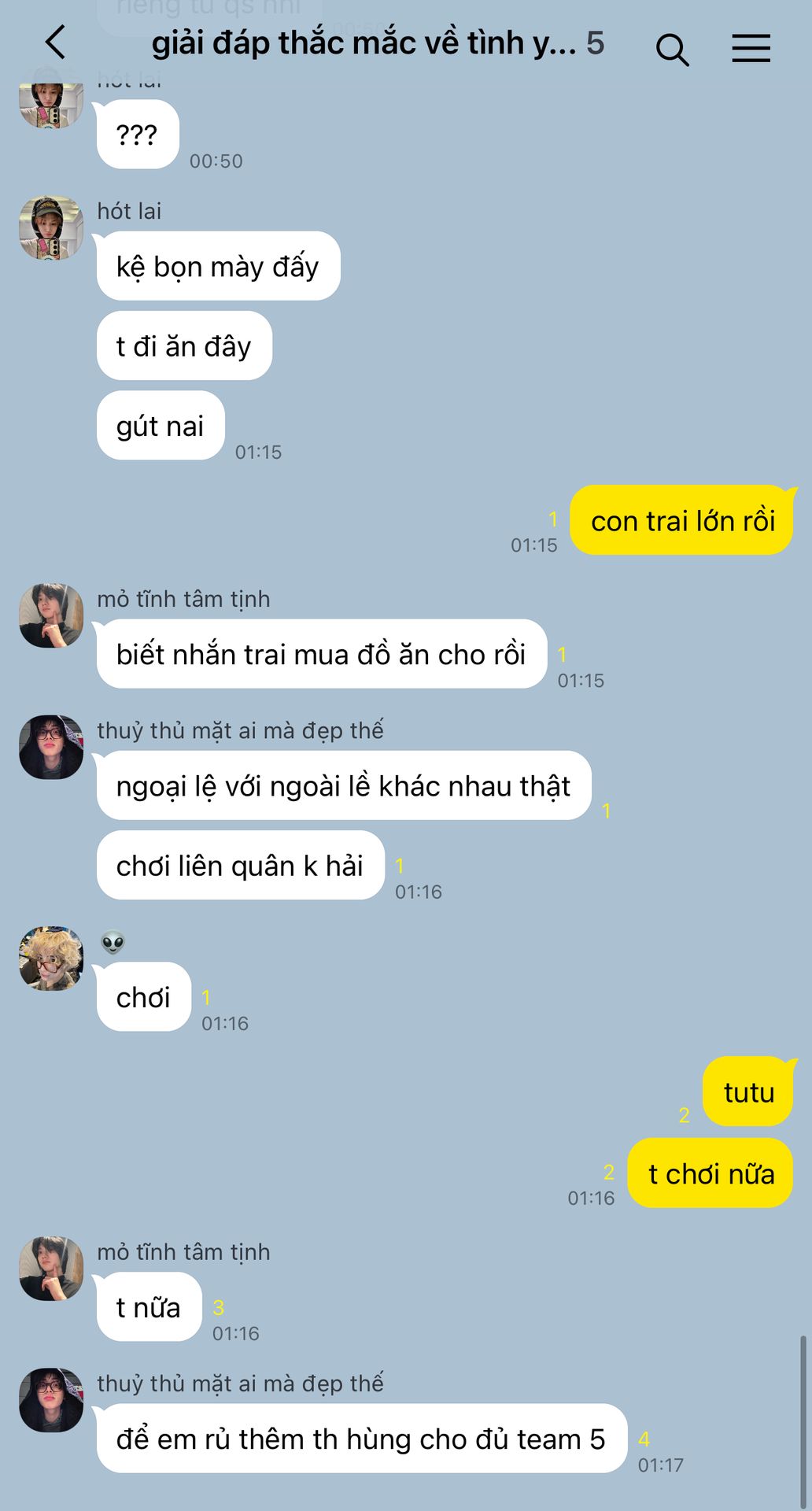Tap message 'để em rủ thêm th hùng'
Viewport: 812px width, 1511px height.
coord(361,1439)
